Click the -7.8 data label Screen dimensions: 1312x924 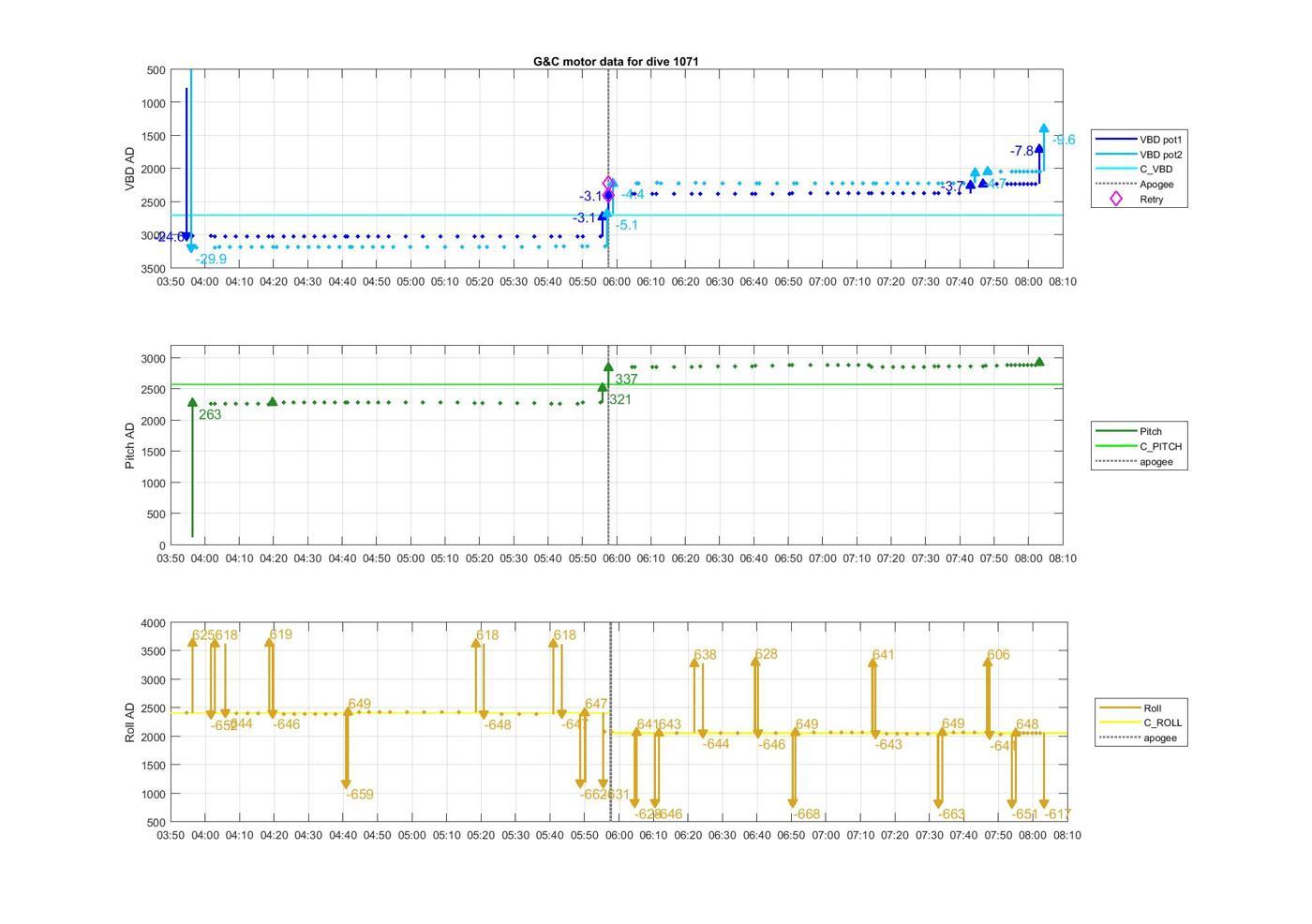tap(1021, 151)
